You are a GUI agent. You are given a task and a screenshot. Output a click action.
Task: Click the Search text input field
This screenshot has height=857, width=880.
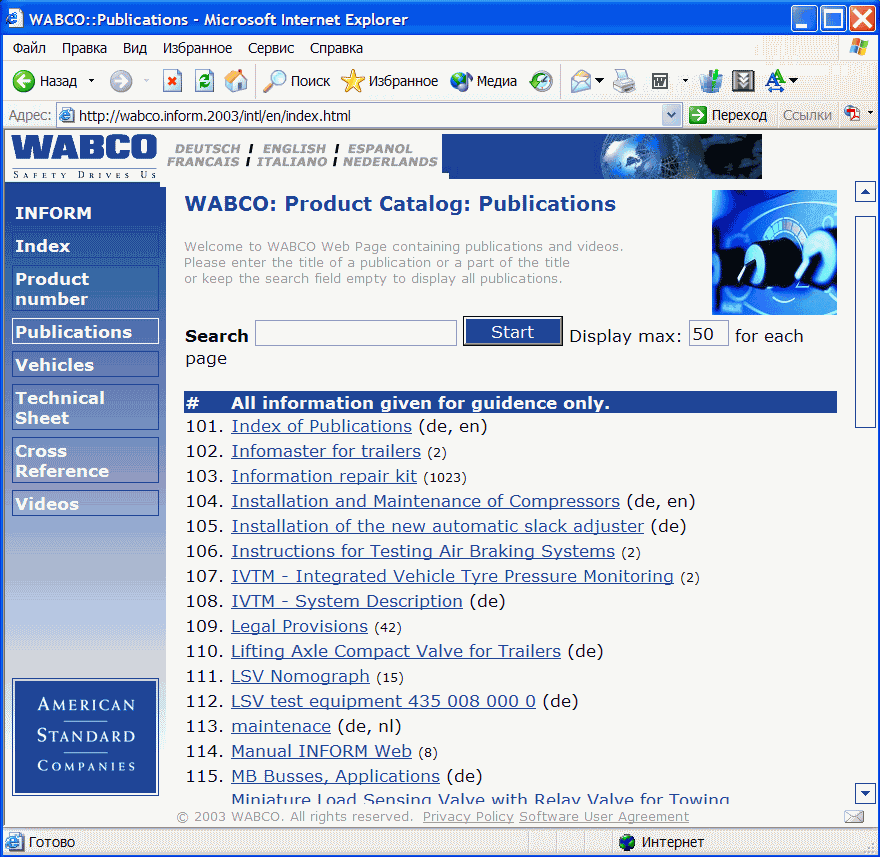(356, 333)
